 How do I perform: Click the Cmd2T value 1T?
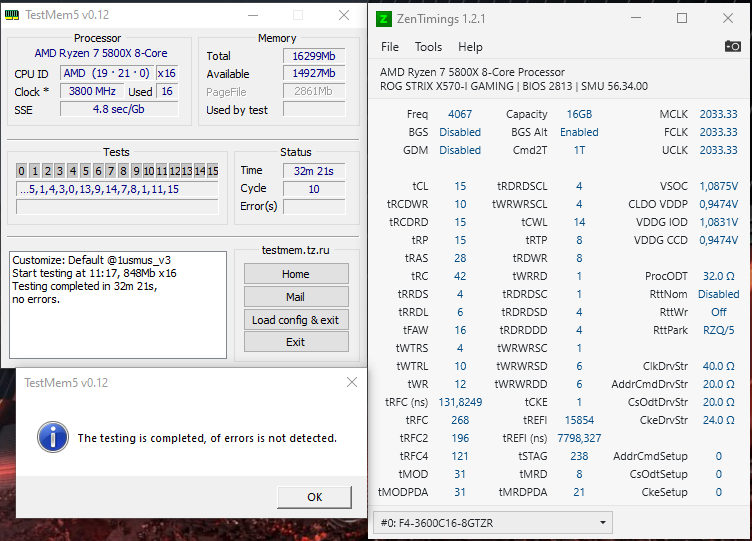[x=579, y=150]
